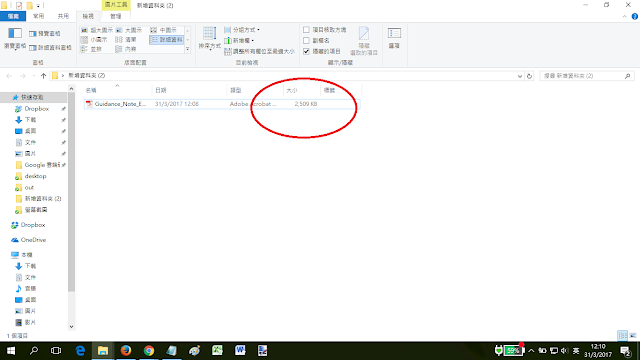This screenshot has height=360, width=640.
Task: Collapse the ribbon with the chevron
Action: [x=624, y=17]
